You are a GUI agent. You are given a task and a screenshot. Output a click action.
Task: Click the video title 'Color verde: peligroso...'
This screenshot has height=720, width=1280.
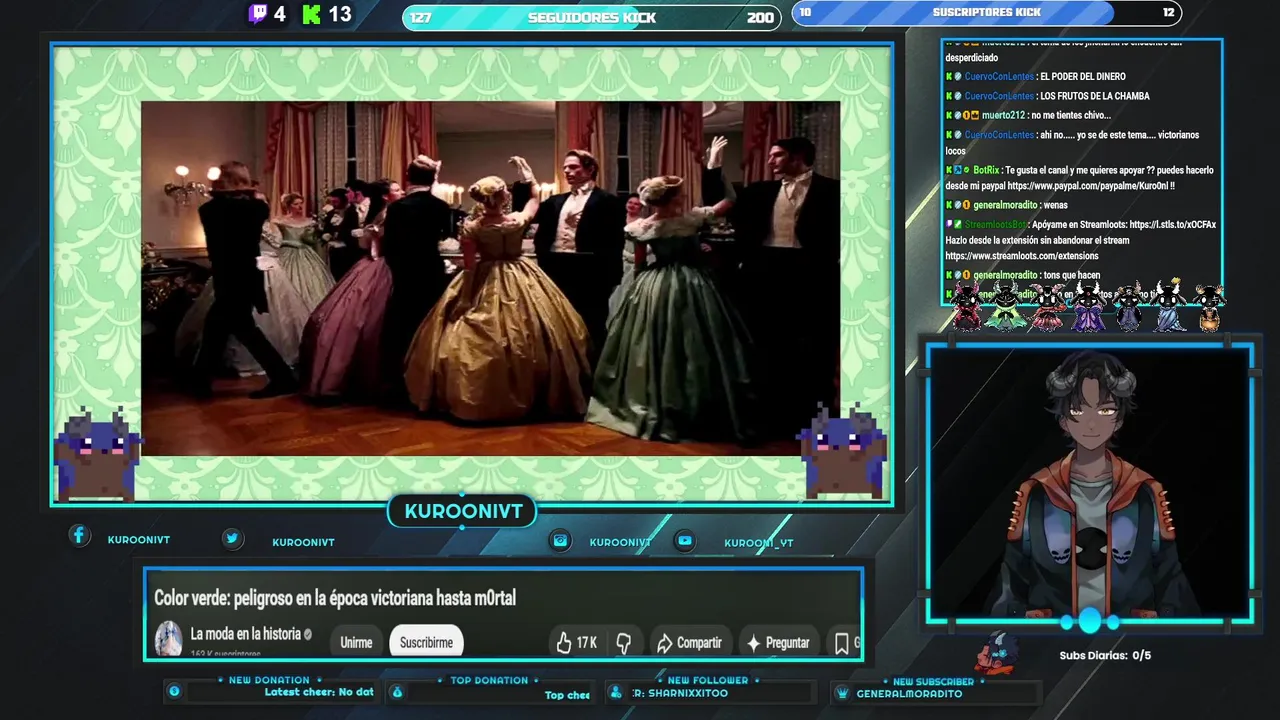335,598
